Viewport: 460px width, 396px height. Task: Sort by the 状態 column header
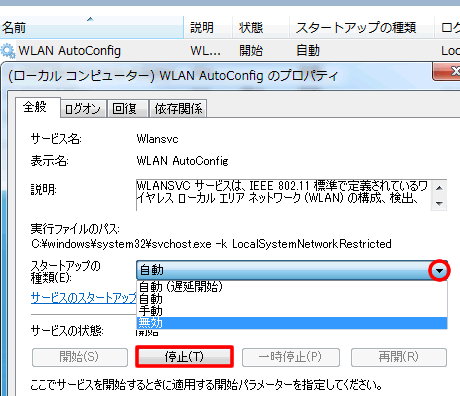pyautogui.click(x=260, y=27)
